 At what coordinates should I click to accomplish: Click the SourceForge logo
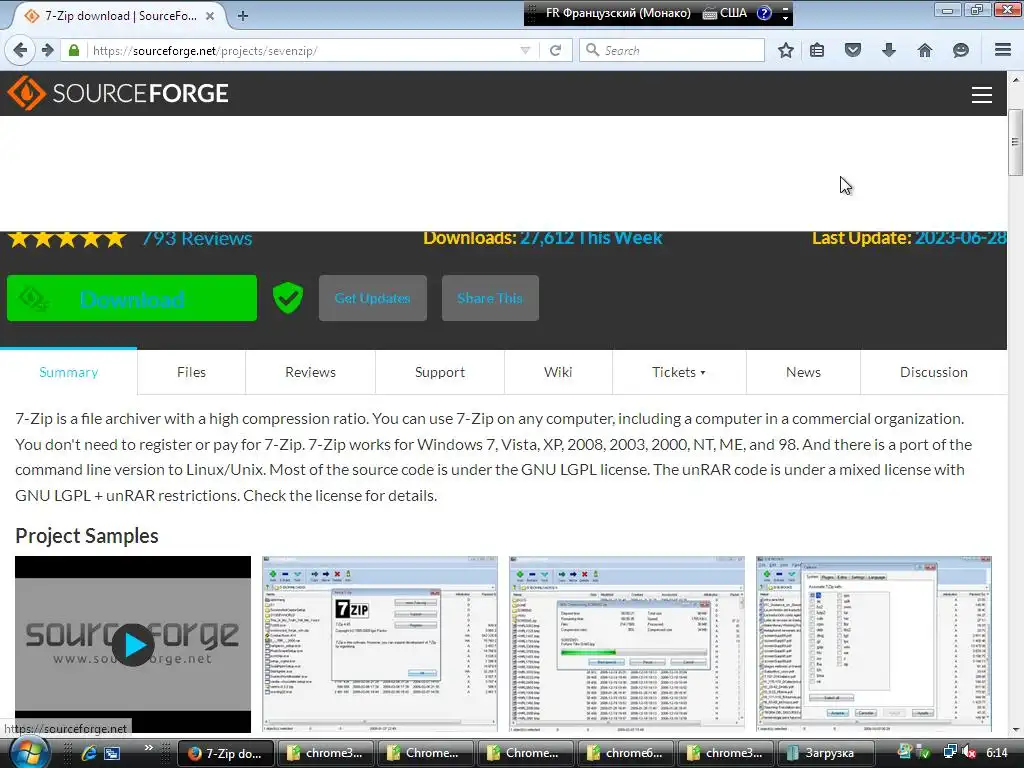point(118,93)
